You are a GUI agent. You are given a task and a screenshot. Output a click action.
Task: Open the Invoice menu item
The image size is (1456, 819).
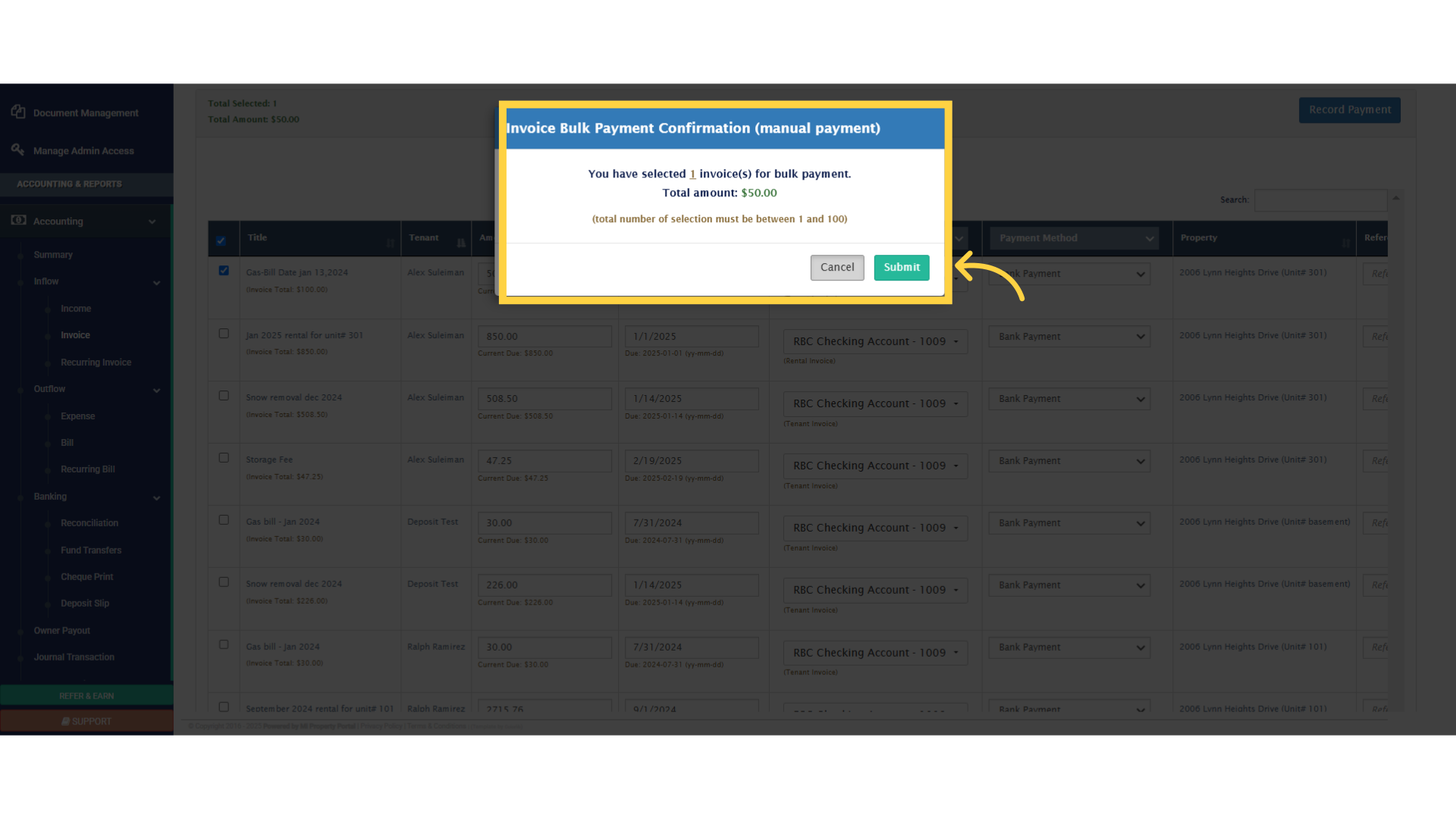click(75, 335)
